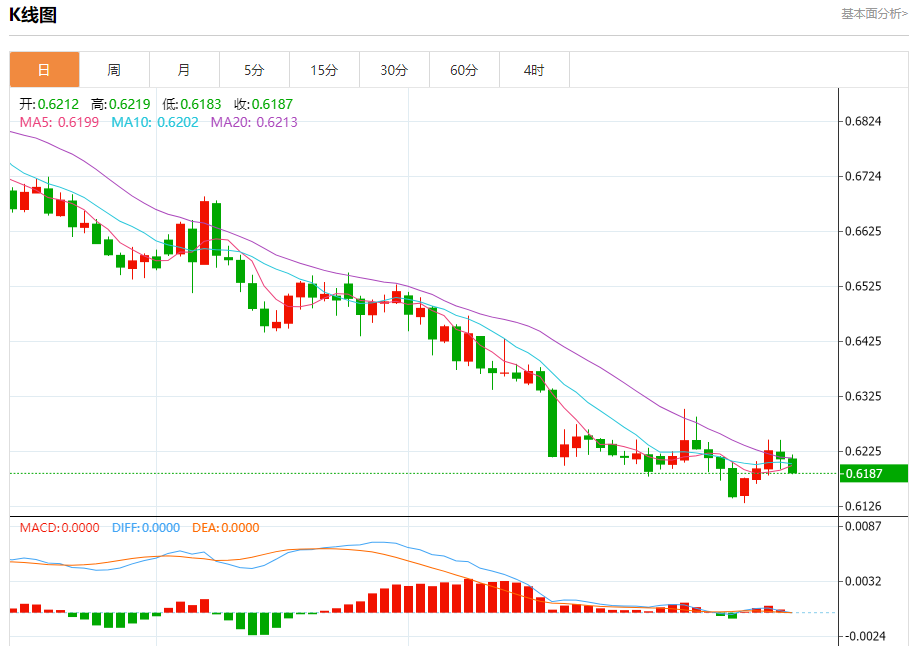Click the low price 低:0.6183

192,104
